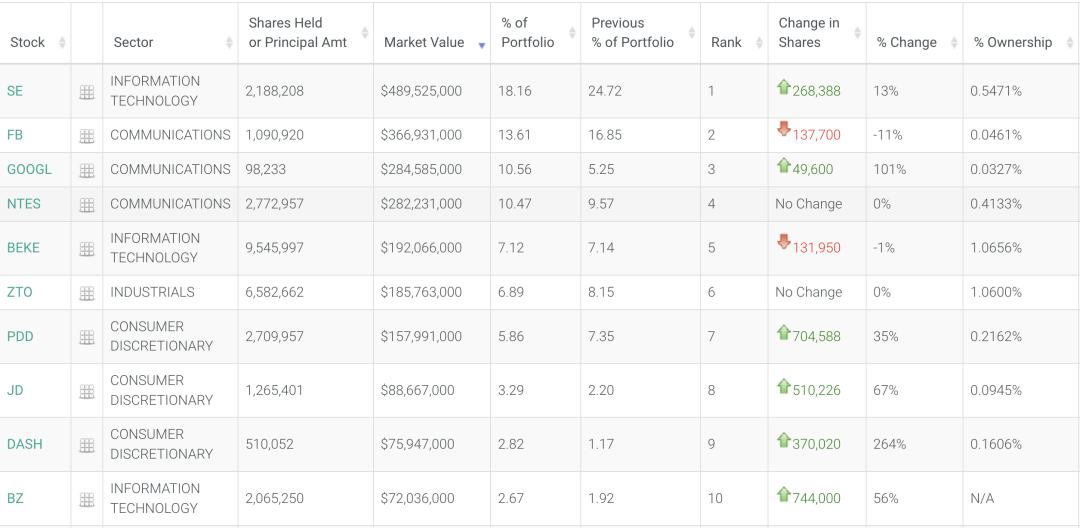
Task: Click the grid icon next to FB
Action: click(x=87, y=136)
